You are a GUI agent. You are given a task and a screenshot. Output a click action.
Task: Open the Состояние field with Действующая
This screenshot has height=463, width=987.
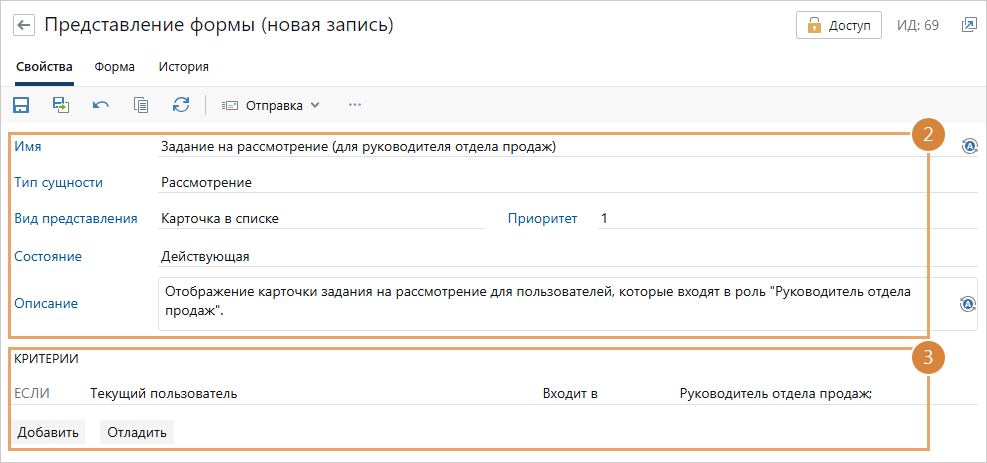point(567,257)
